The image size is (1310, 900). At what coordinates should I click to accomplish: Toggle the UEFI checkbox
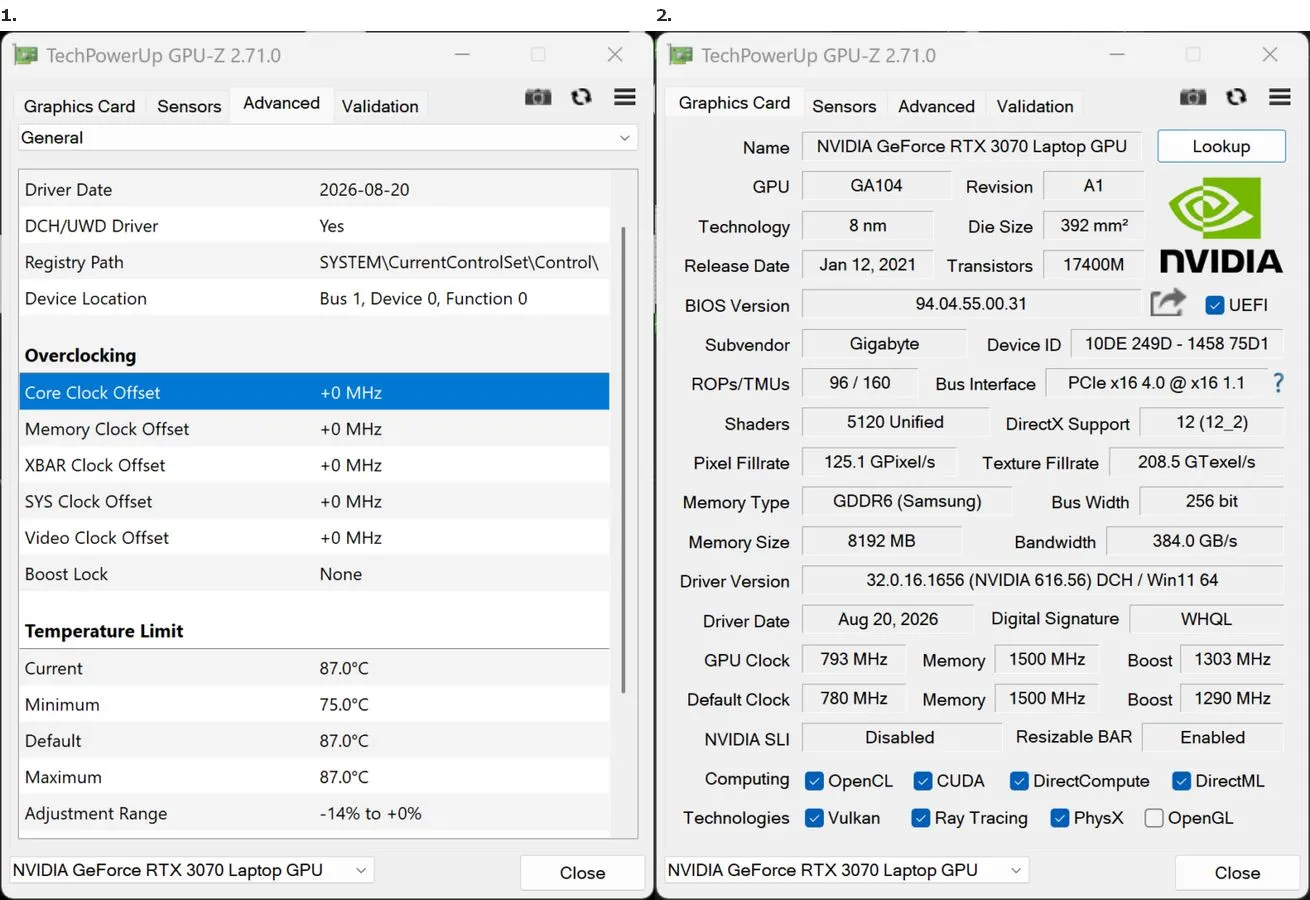1215,305
